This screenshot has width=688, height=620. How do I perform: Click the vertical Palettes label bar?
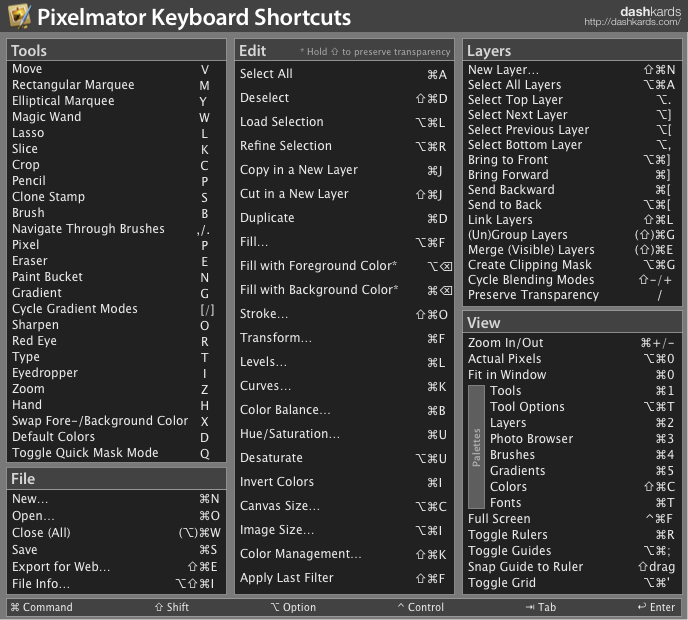pyautogui.click(x=476, y=447)
